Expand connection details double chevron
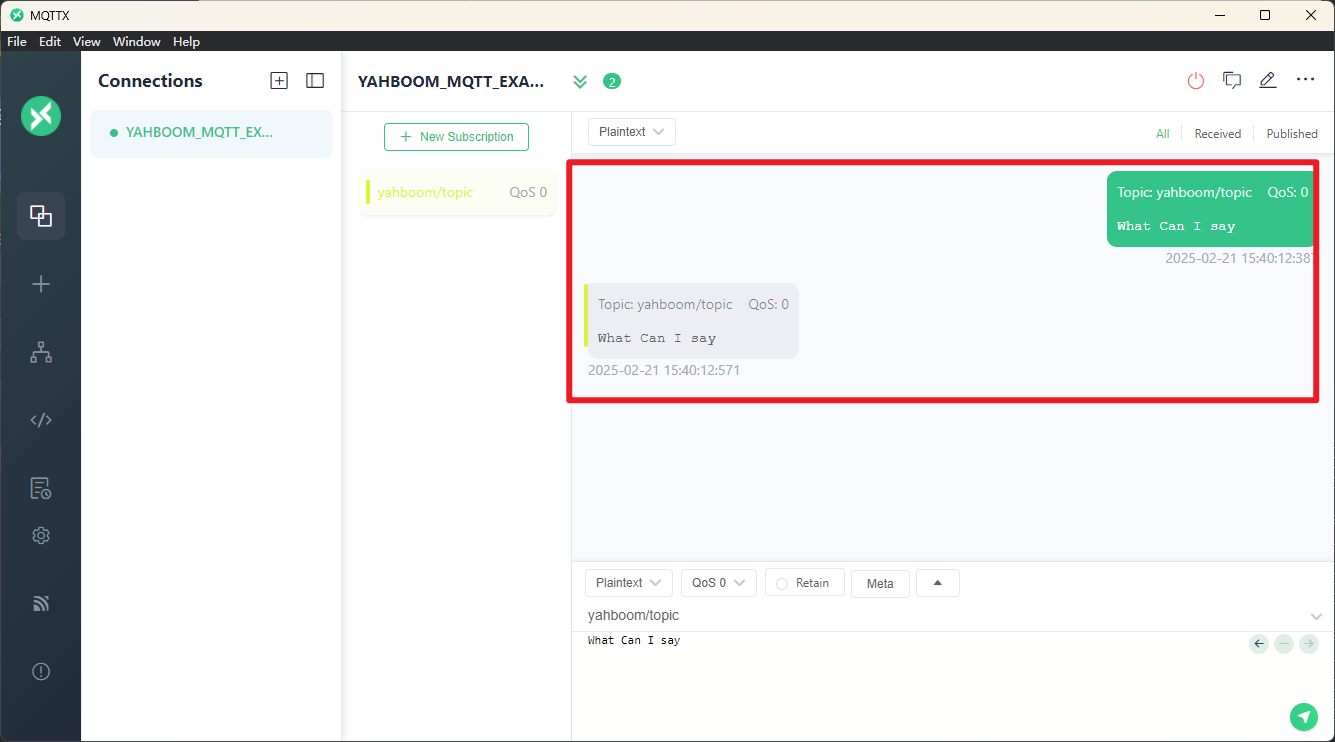Image resolution: width=1335 pixels, height=742 pixels. [x=580, y=82]
